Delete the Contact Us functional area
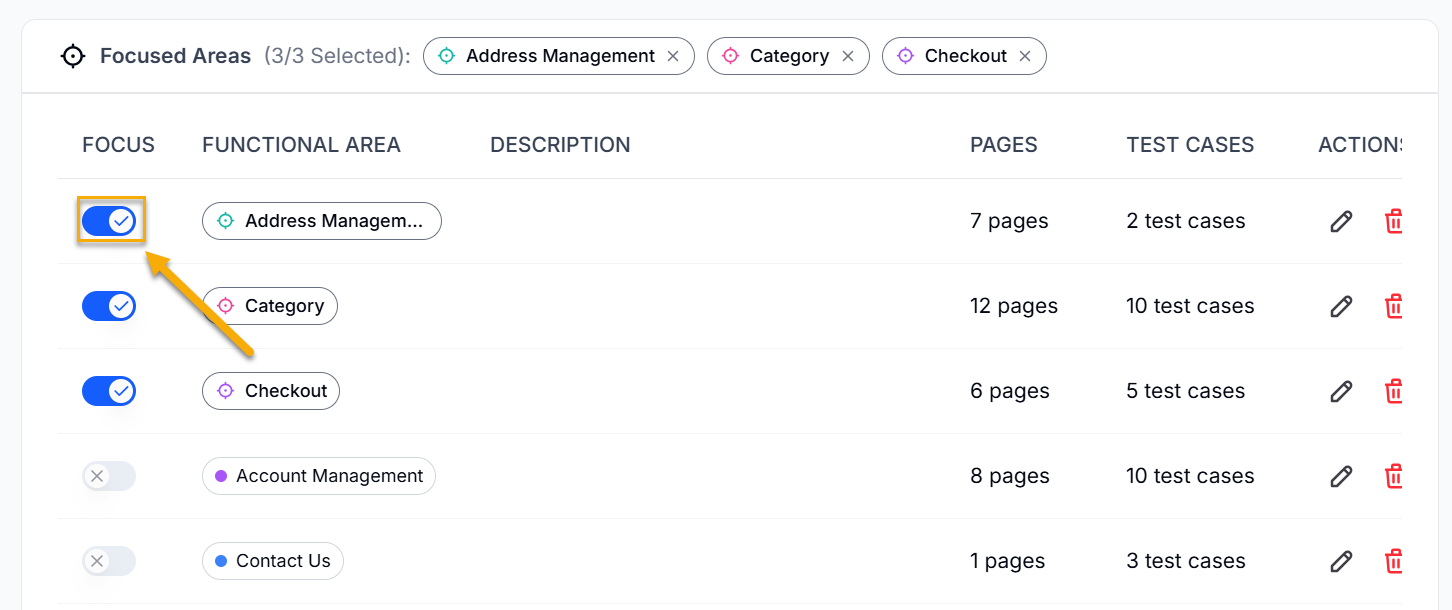Image resolution: width=1452 pixels, height=610 pixels. click(1393, 561)
